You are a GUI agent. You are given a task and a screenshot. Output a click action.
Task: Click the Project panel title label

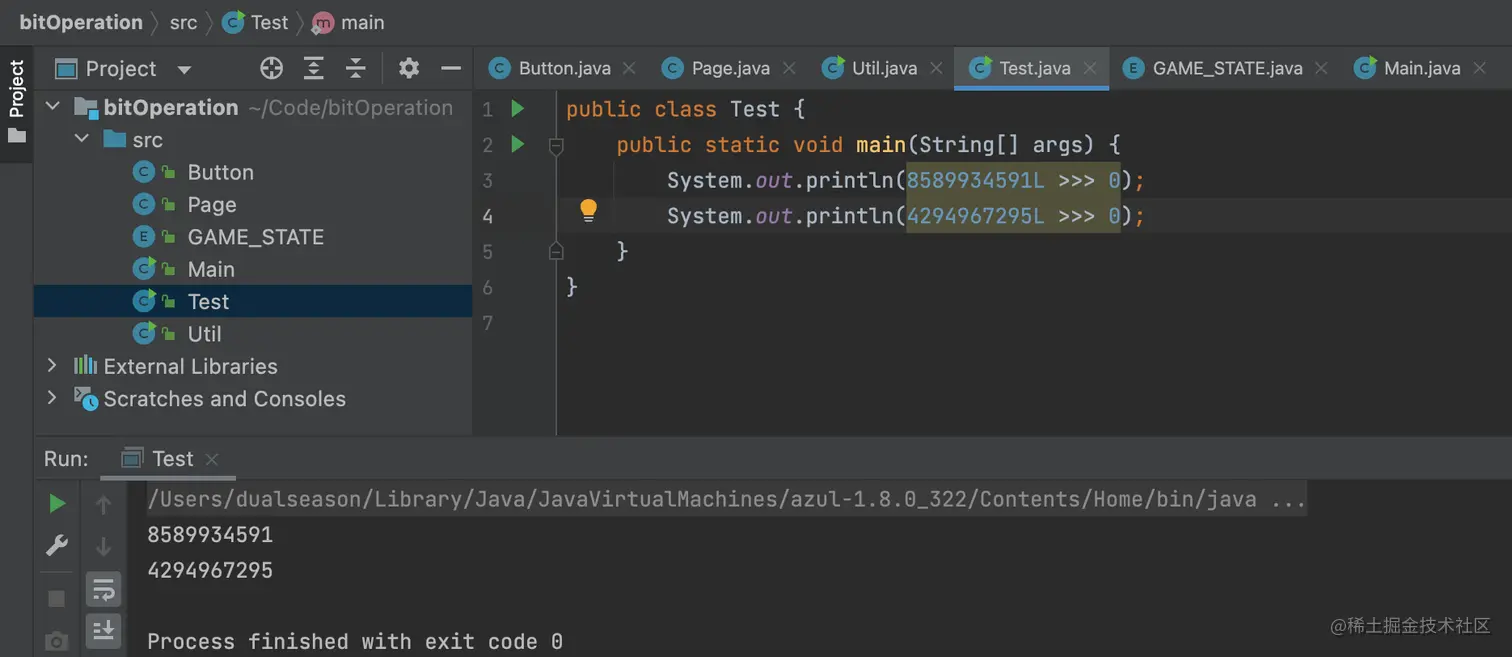coord(121,69)
